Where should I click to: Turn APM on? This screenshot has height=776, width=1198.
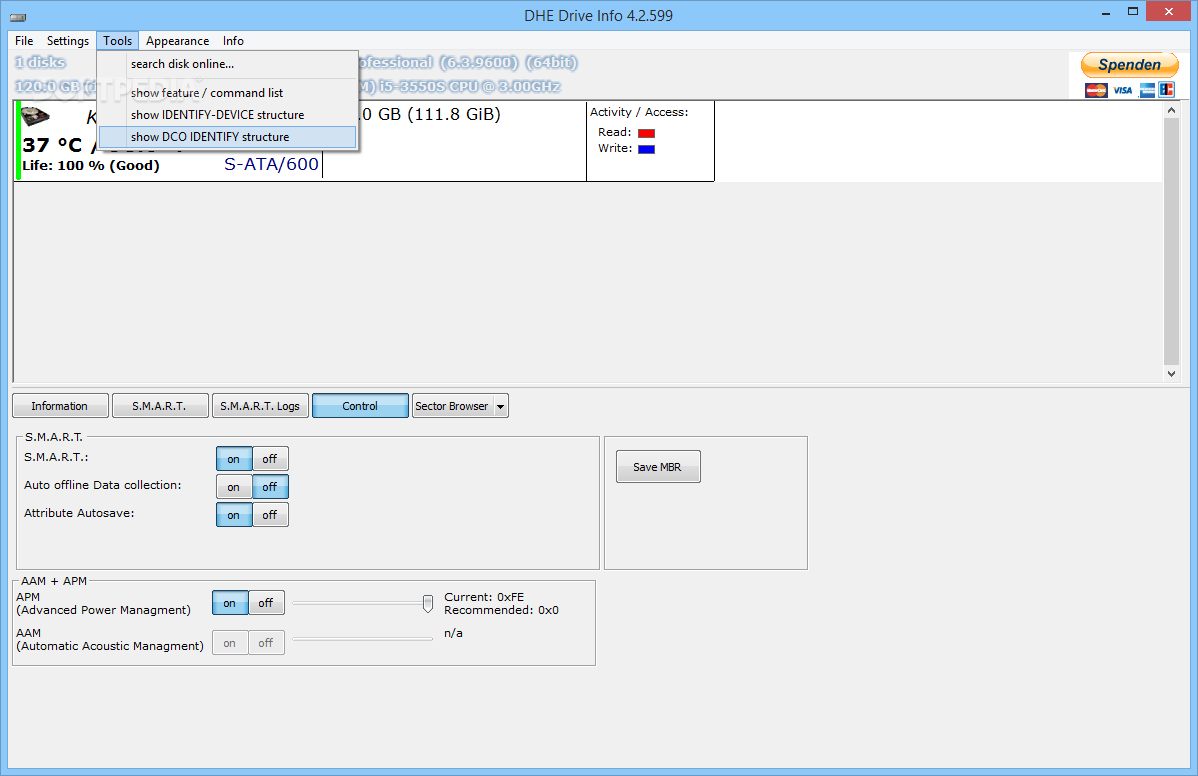[230, 603]
